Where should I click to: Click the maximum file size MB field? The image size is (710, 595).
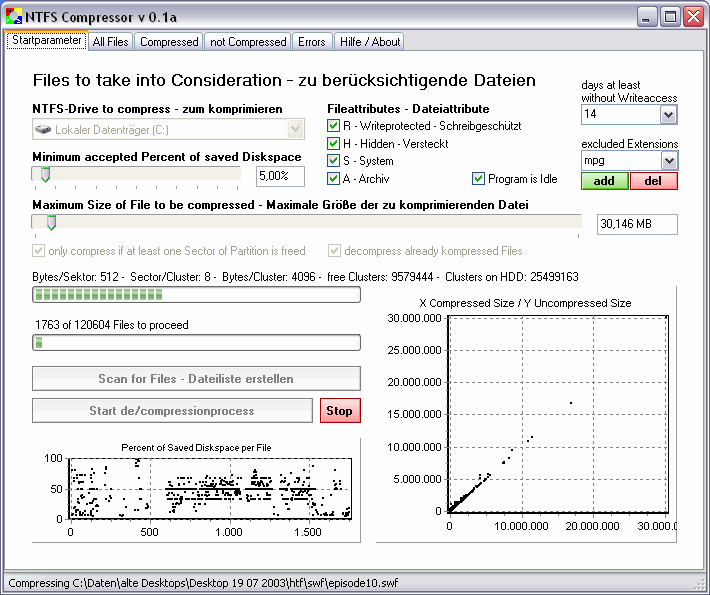pyautogui.click(x=636, y=225)
